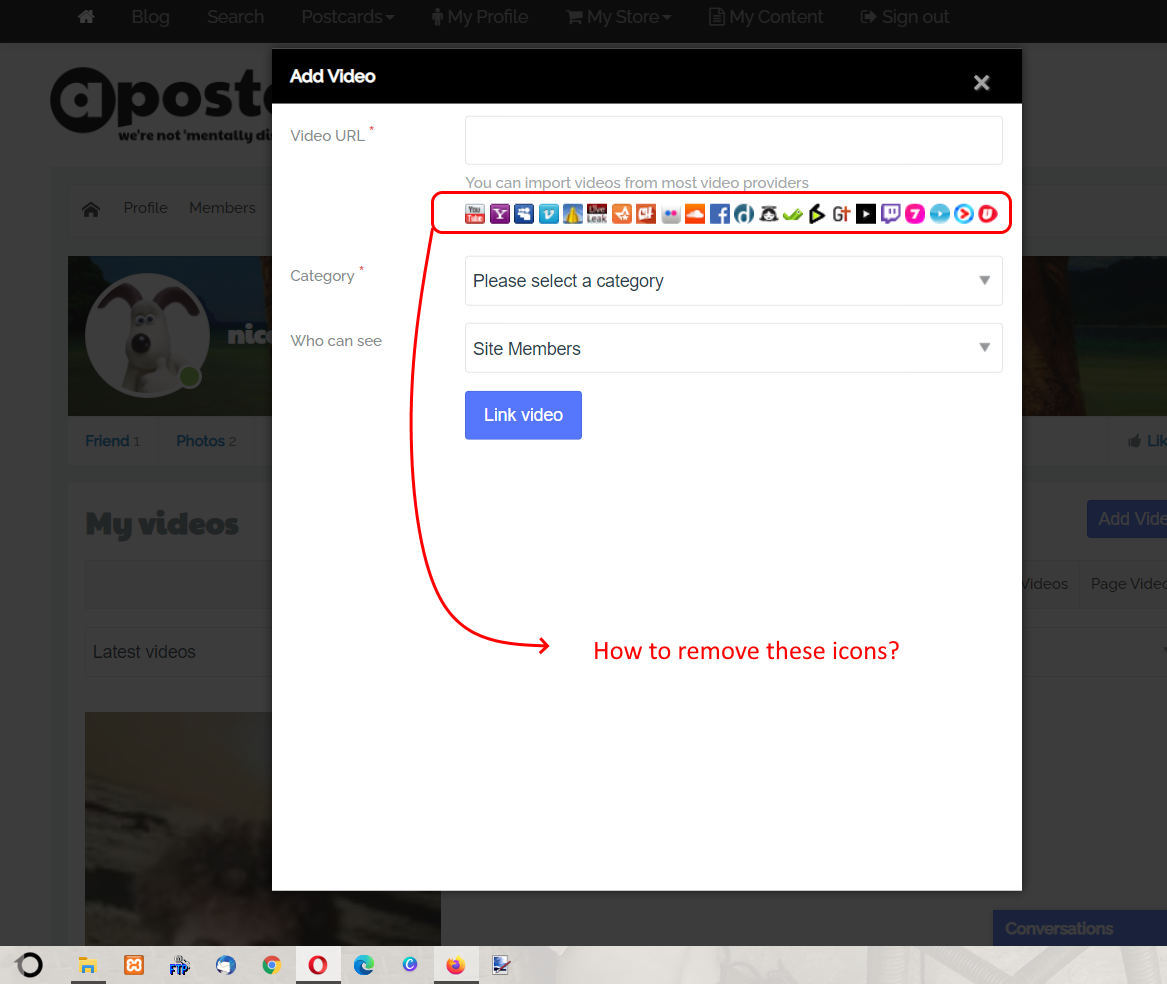1167x984 pixels.
Task: Open the Conversations panel
Action: pyautogui.click(x=1080, y=928)
